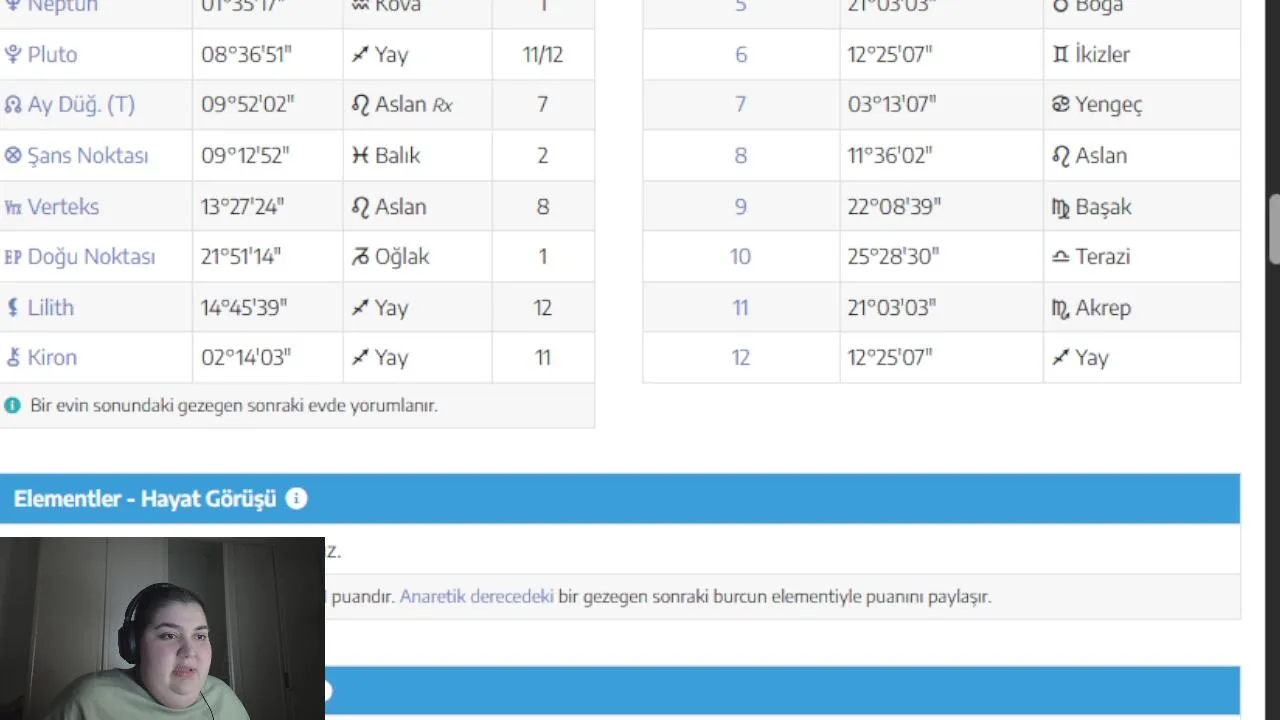This screenshot has width=1280, height=720.
Task: Click Sagittarius glyph in Pluto row
Action: (x=360, y=54)
